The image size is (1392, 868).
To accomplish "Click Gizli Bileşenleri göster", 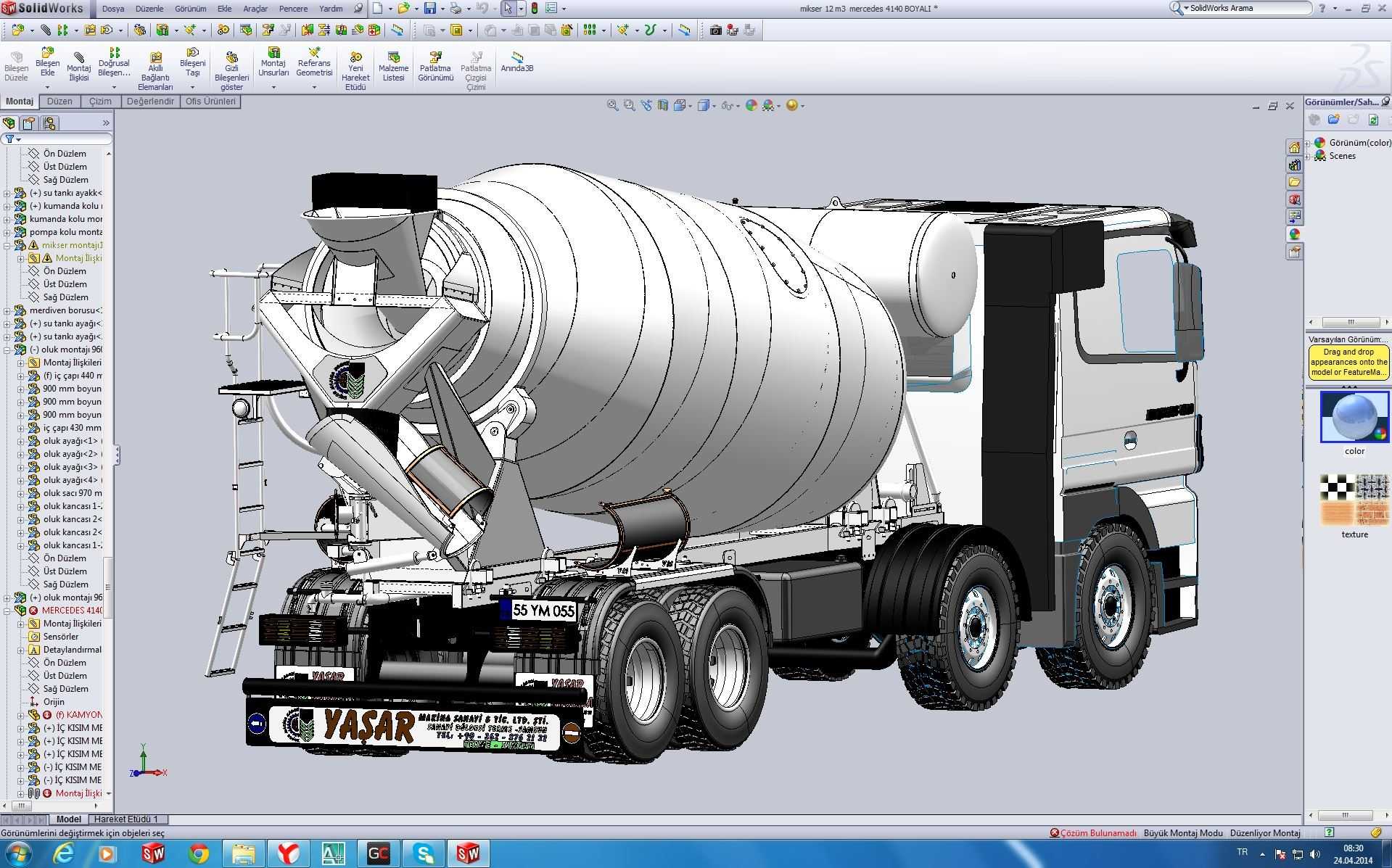I will [231, 71].
